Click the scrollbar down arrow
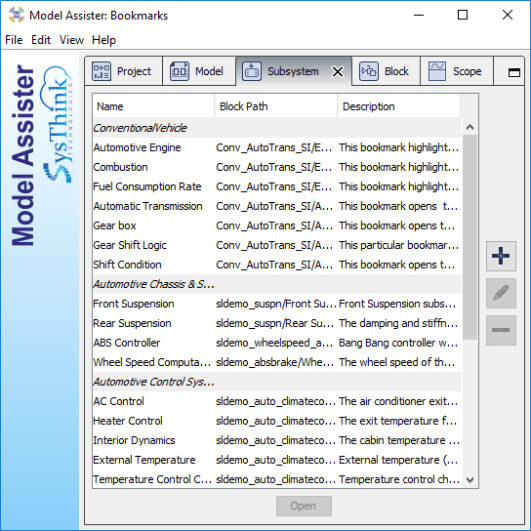531x531 pixels. tap(469, 480)
